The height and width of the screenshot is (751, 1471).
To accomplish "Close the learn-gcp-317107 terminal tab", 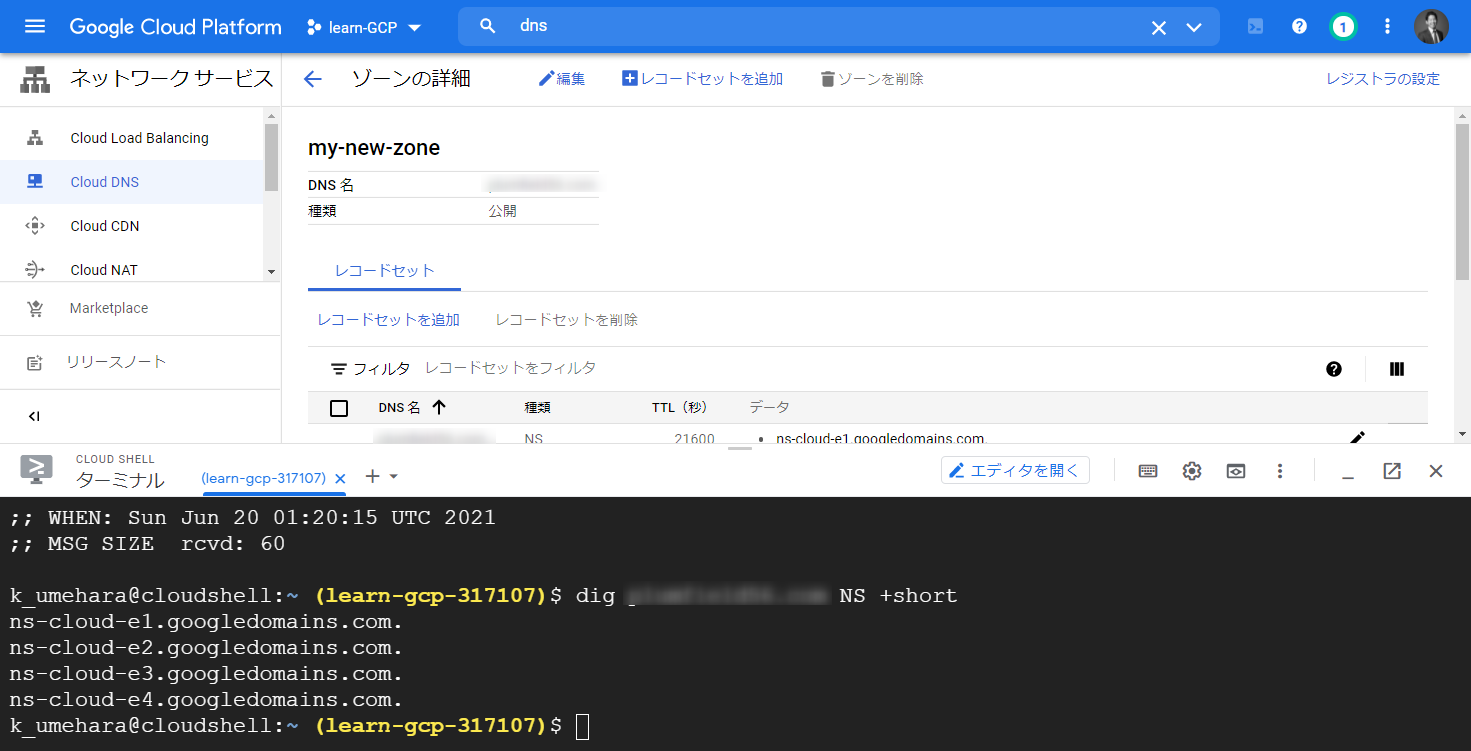I will point(340,478).
